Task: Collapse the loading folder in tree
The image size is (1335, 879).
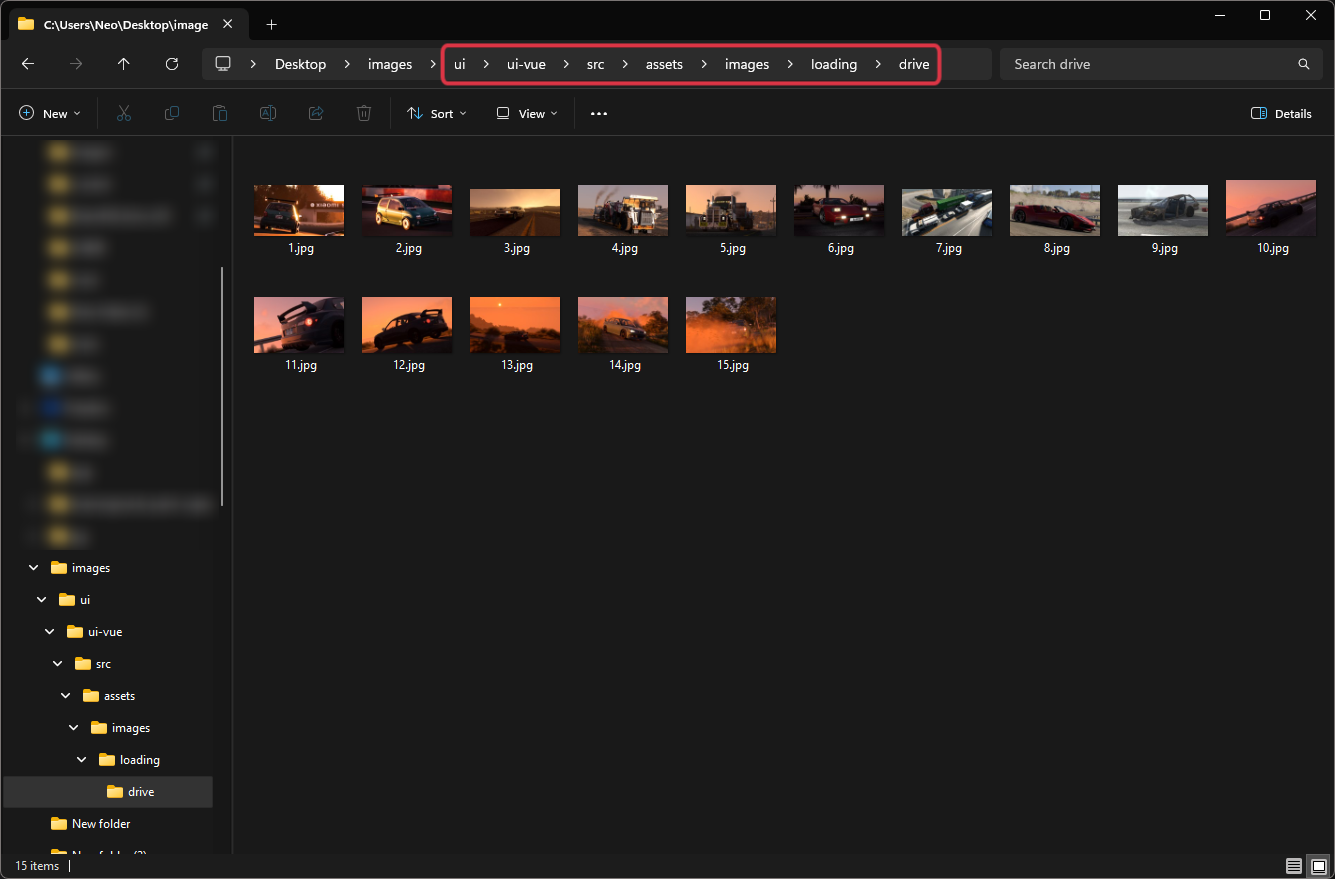Action: (x=82, y=760)
